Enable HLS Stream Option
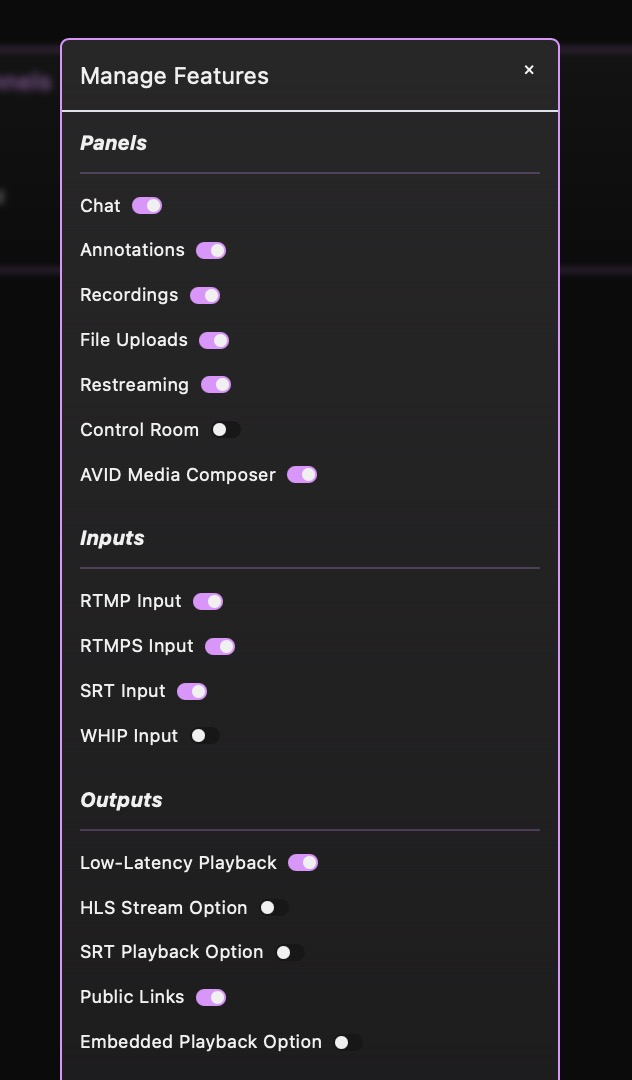Image resolution: width=632 pixels, height=1080 pixels. tap(274, 908)
